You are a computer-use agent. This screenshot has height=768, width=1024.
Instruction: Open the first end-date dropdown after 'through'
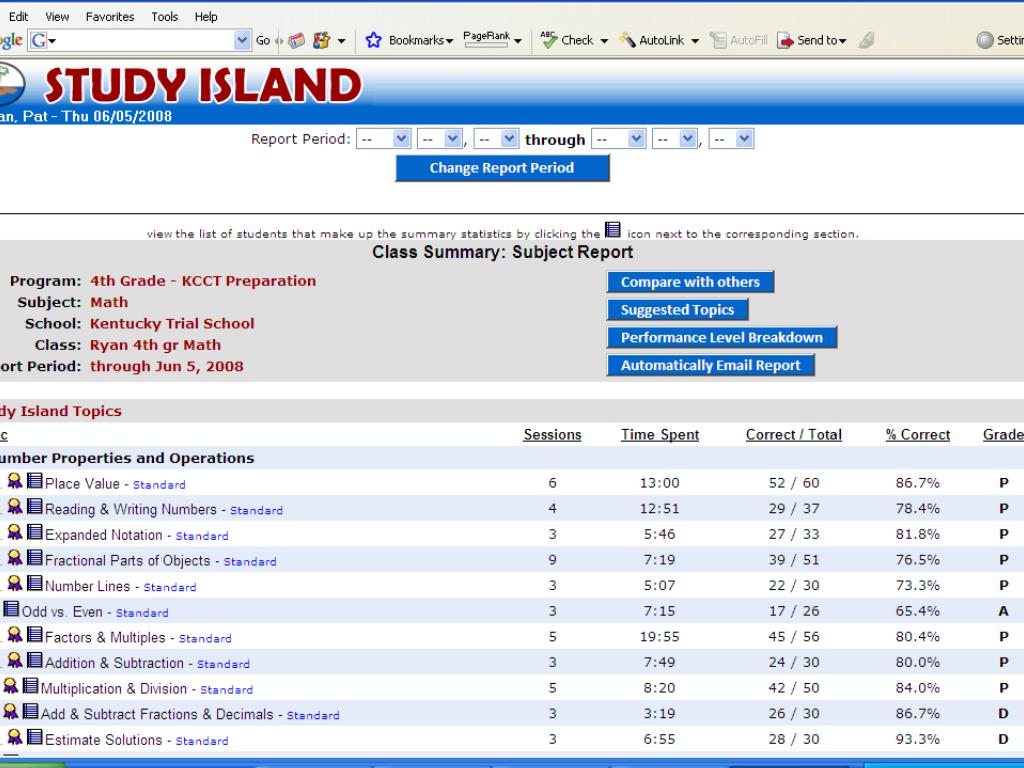click(618, 139)
